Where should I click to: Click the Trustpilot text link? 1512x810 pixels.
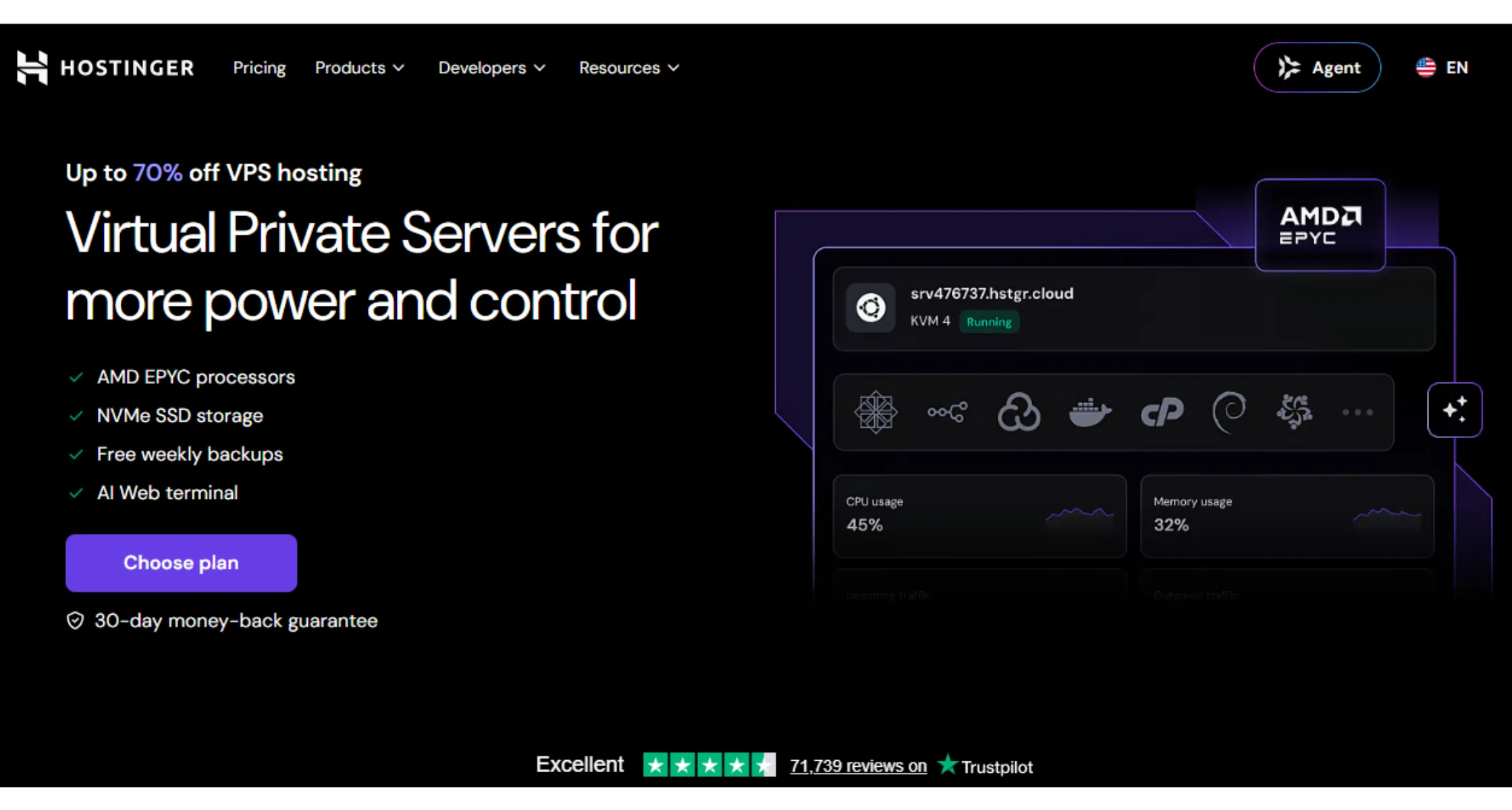click(997, 767)
